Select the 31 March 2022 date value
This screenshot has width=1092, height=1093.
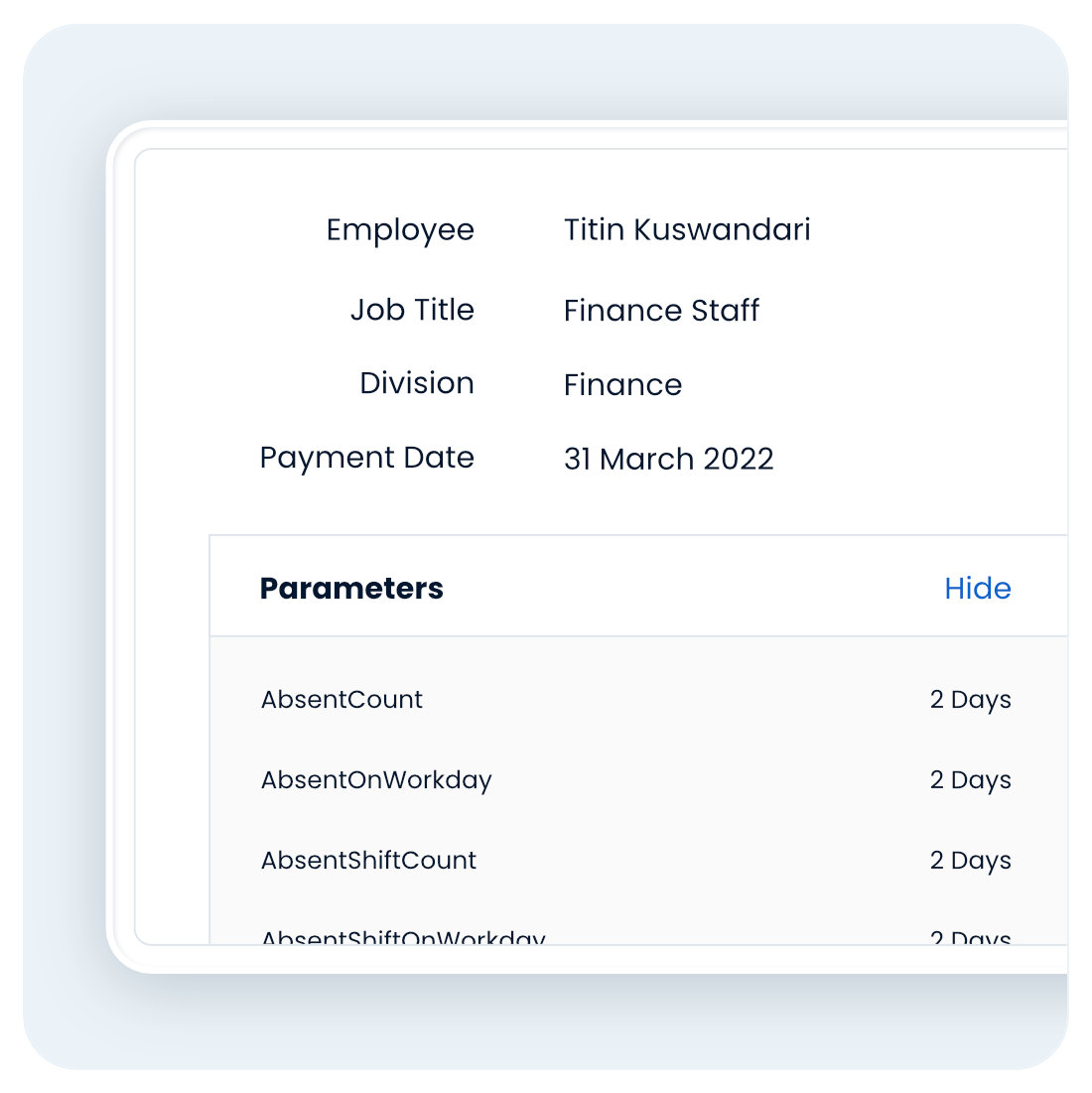[x=668, y=459]
